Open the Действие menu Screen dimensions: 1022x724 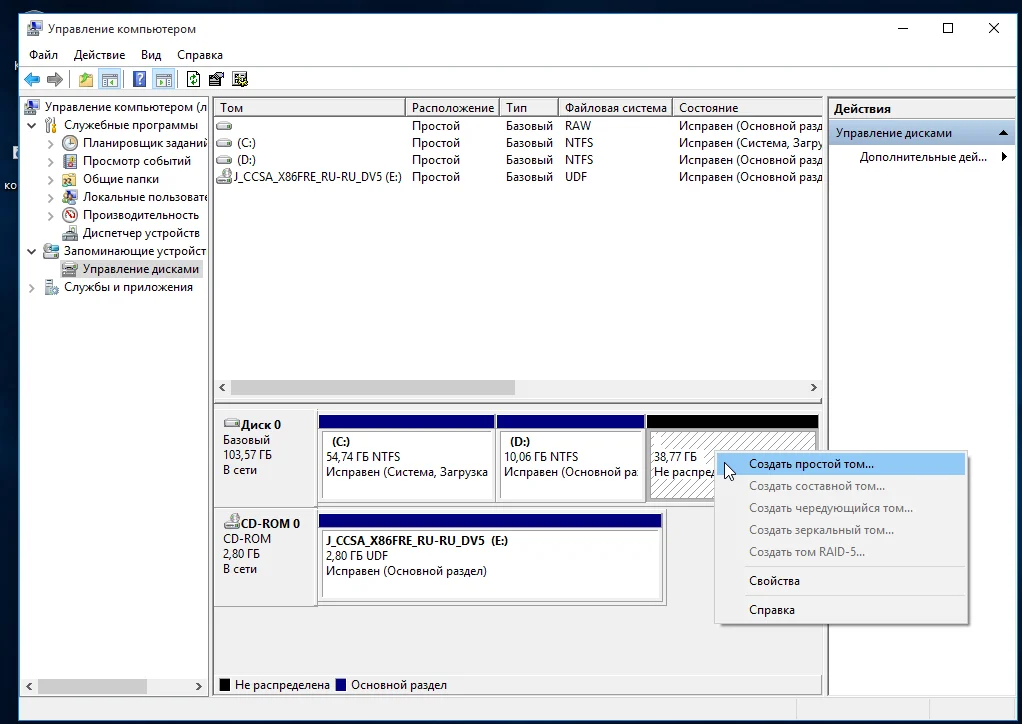pos(99,55)
